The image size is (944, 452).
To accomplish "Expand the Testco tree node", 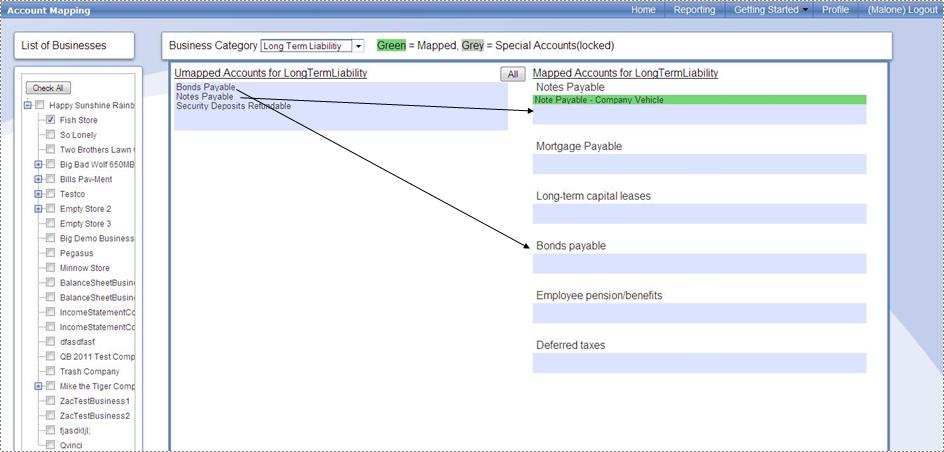I will coord(39,194).
